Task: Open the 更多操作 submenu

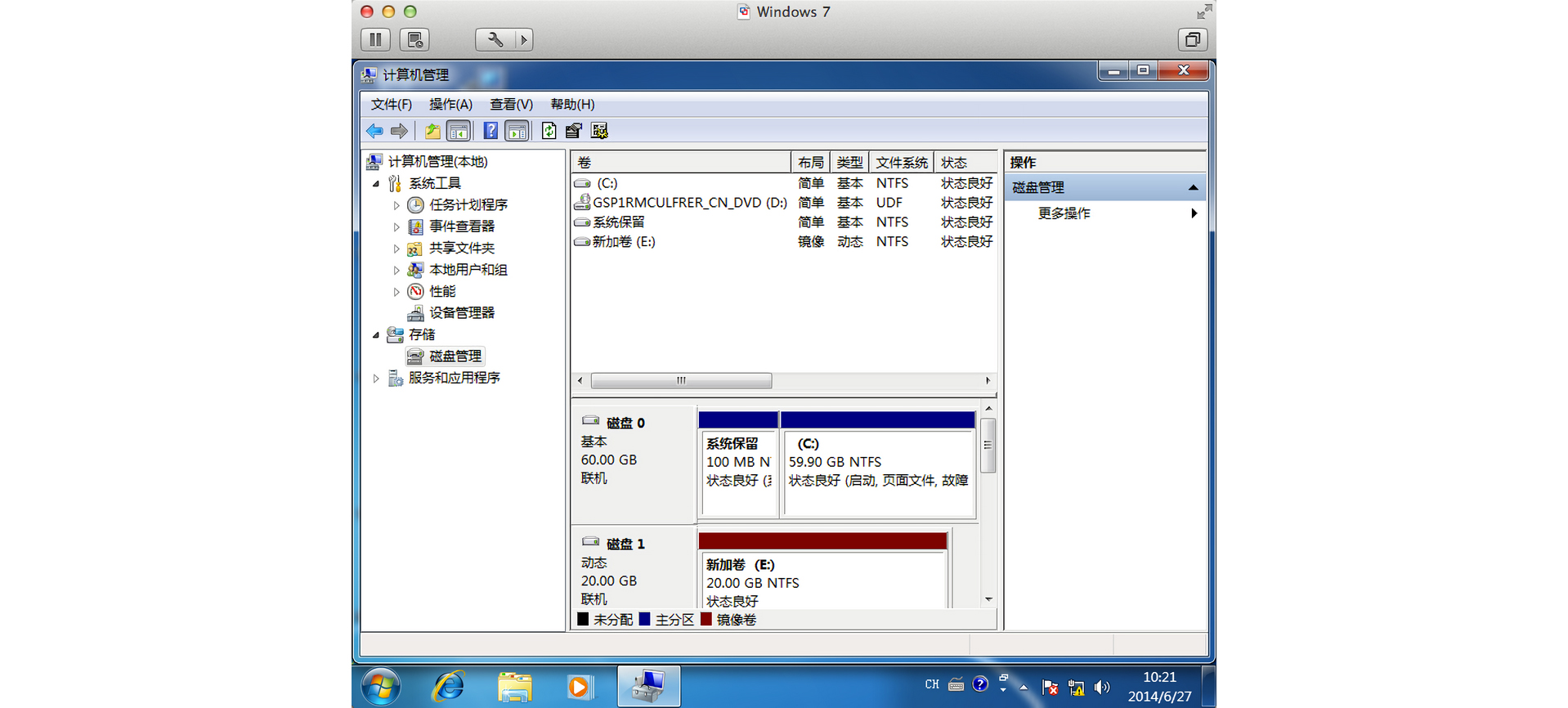Action: (1105, 213)
